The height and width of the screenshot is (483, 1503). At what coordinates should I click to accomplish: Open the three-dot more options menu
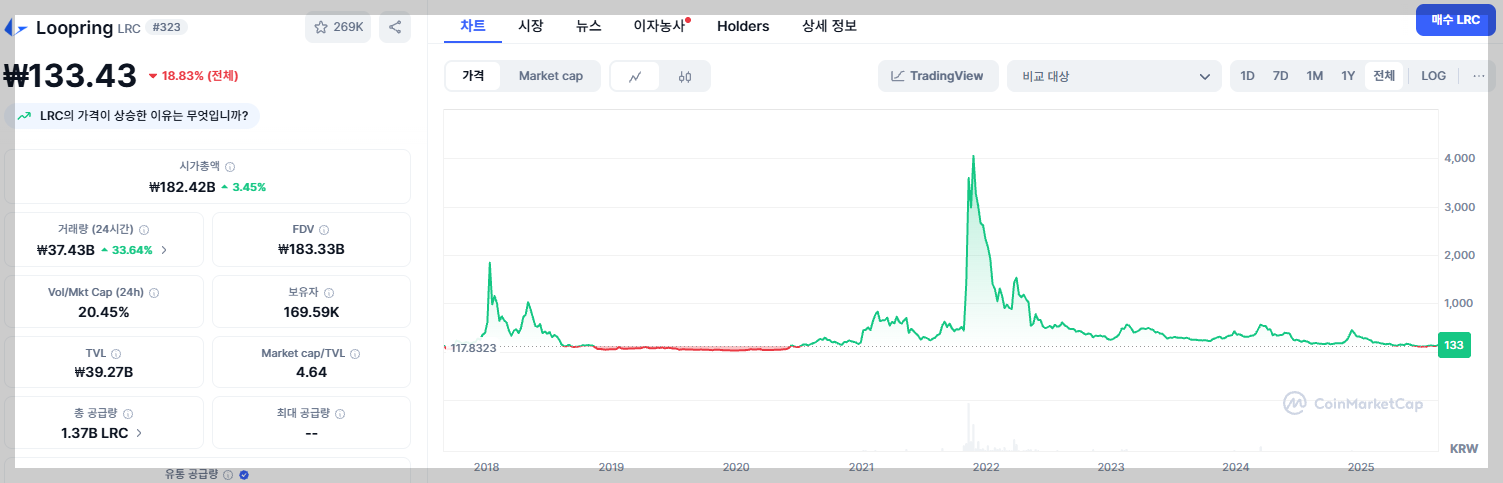1478,76
